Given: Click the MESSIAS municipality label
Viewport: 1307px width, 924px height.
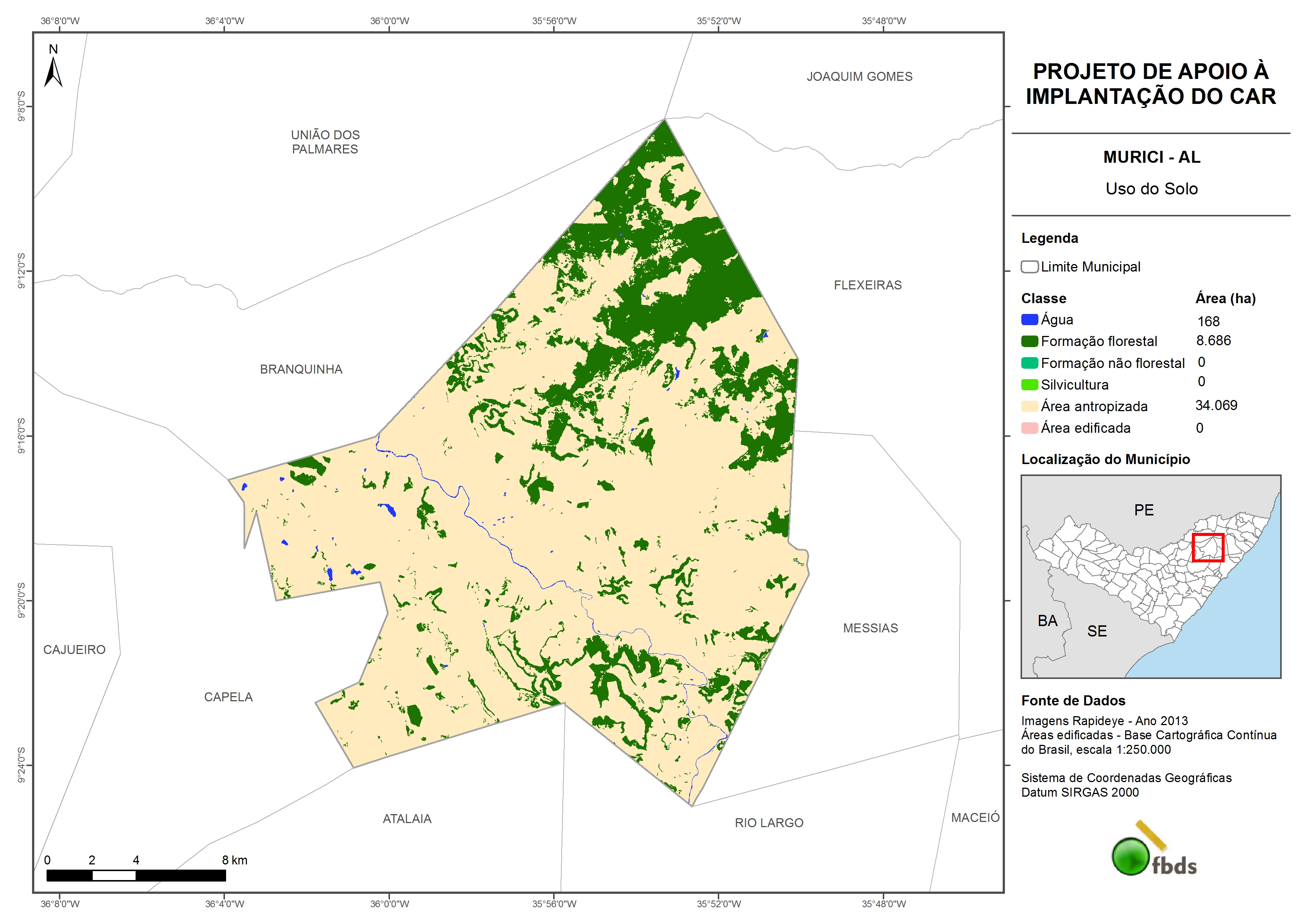Looking at the screenshot, I should point(870,628).
